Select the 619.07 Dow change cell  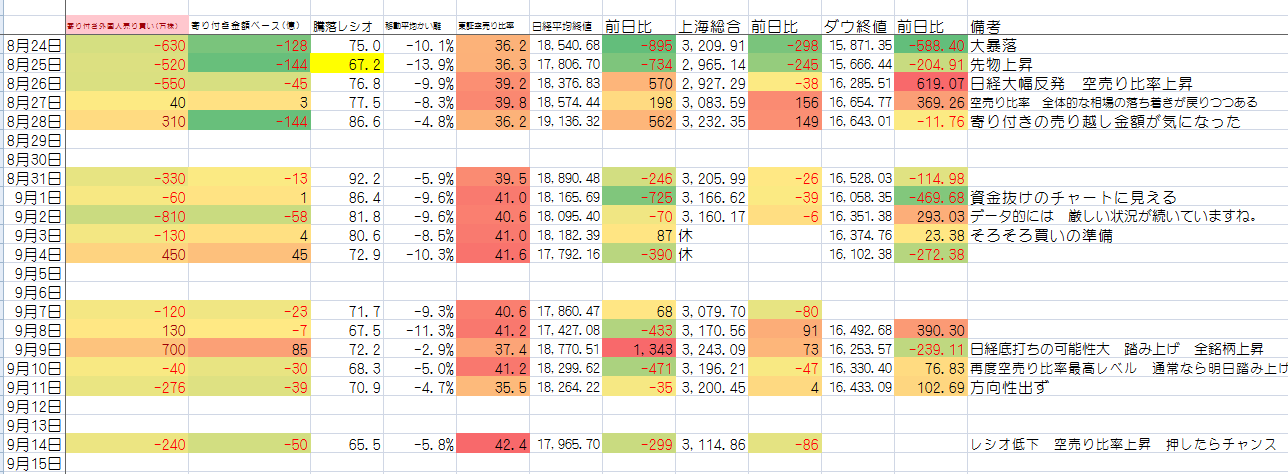point(931,84)
